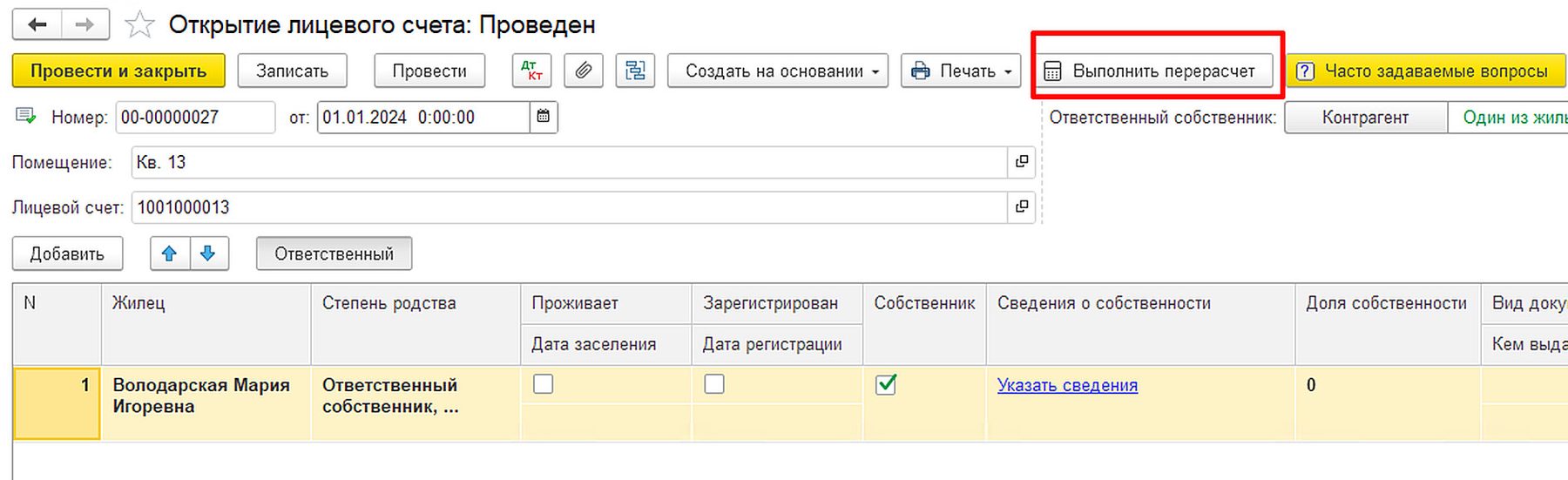Move the row up with the blue arrow
This screenshot has height=480, width=1568.
pos(170,254)
